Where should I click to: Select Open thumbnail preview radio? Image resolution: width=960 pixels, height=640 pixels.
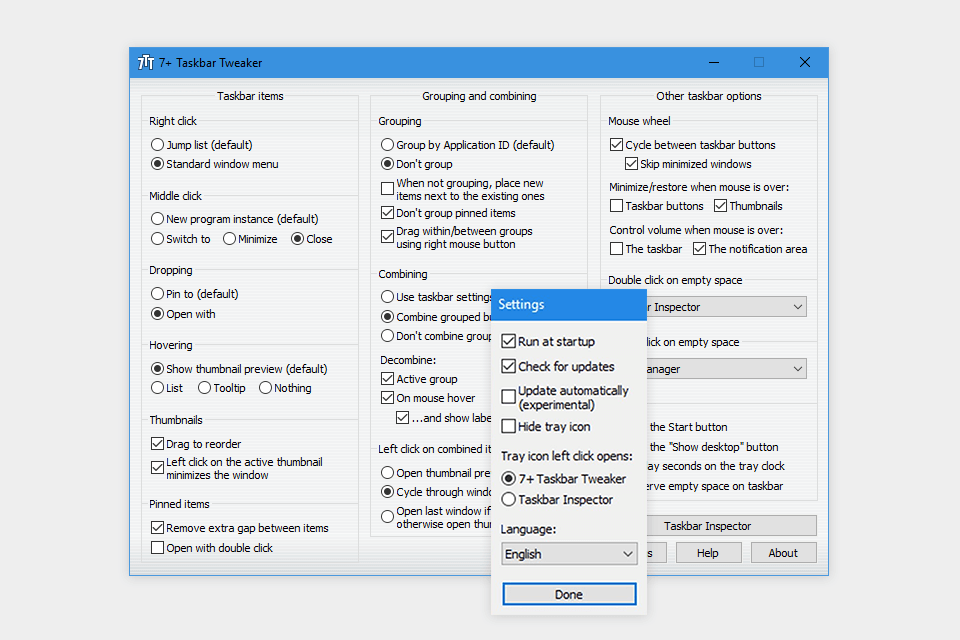[x=387, y=473]
